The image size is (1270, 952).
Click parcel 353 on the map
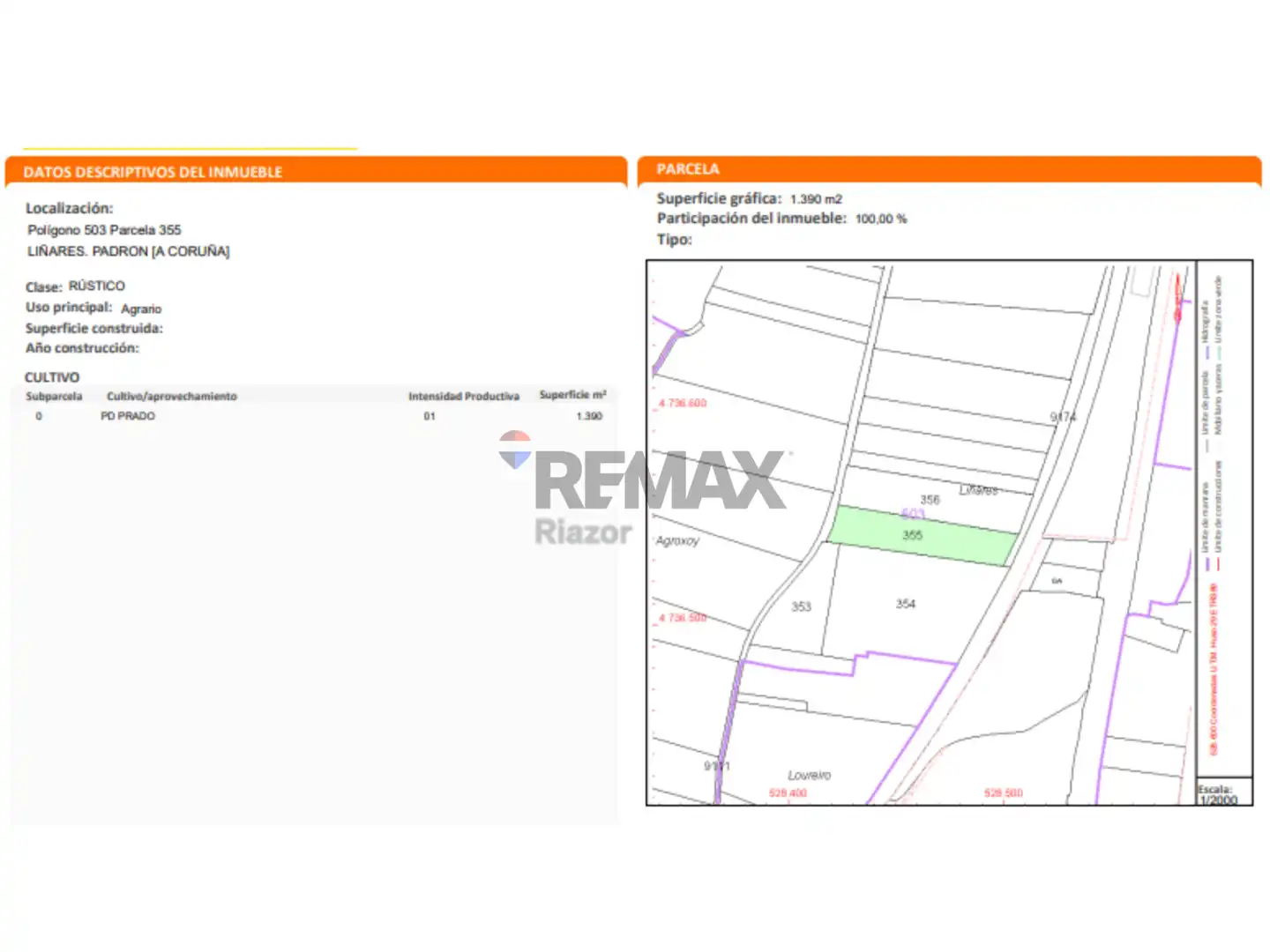coord(801,606)
